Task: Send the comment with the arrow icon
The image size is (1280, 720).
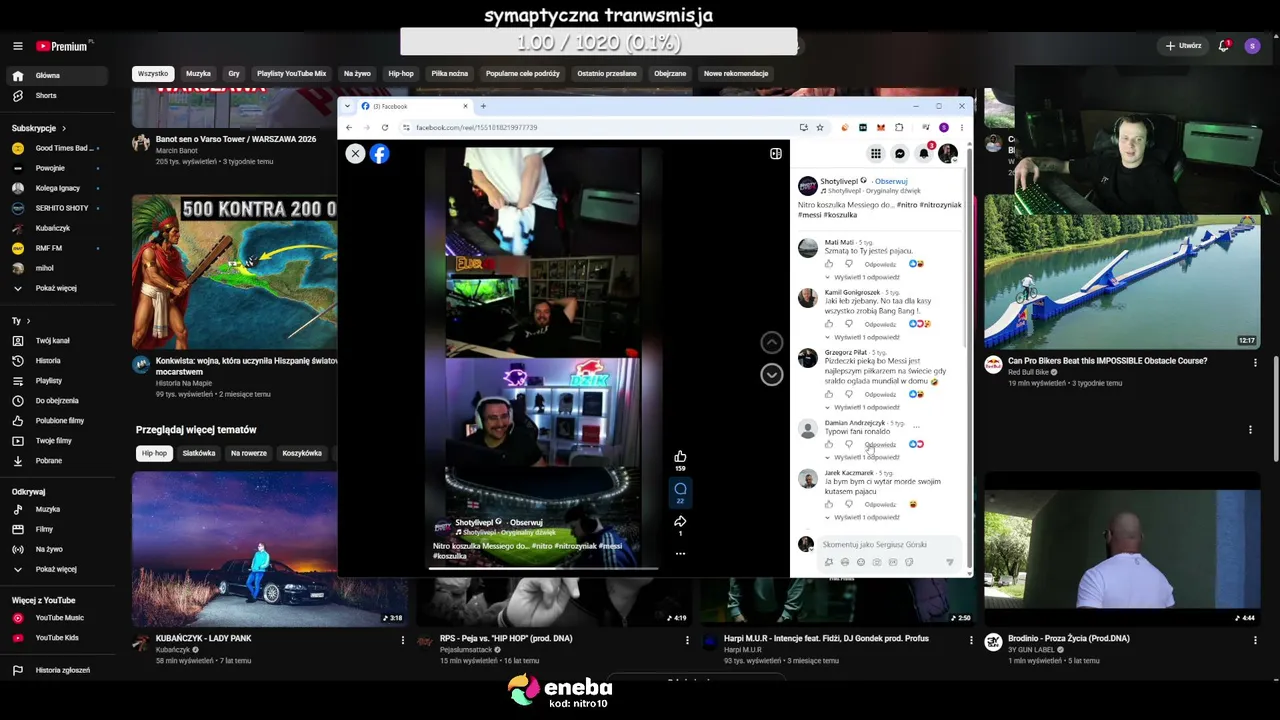Action: [x=949, y=562]
